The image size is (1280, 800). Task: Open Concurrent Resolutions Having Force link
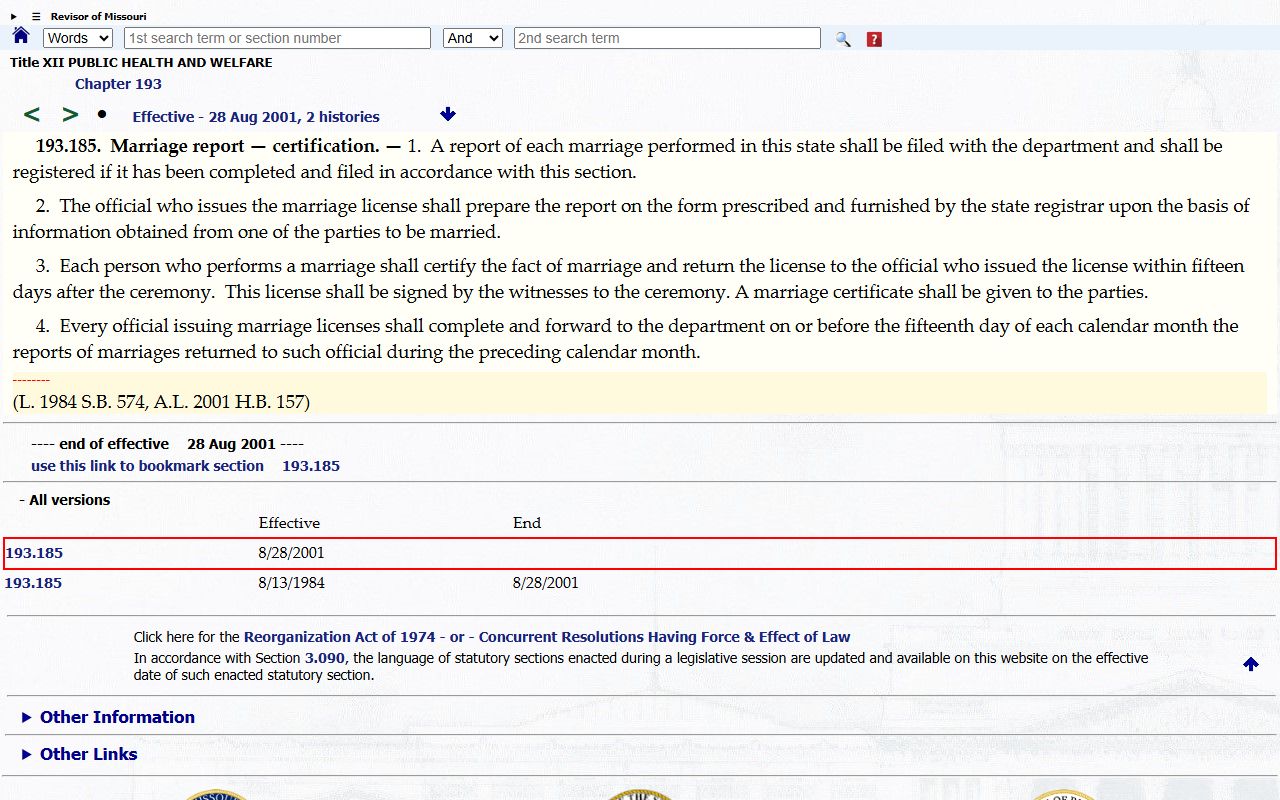tap(665, 637)
